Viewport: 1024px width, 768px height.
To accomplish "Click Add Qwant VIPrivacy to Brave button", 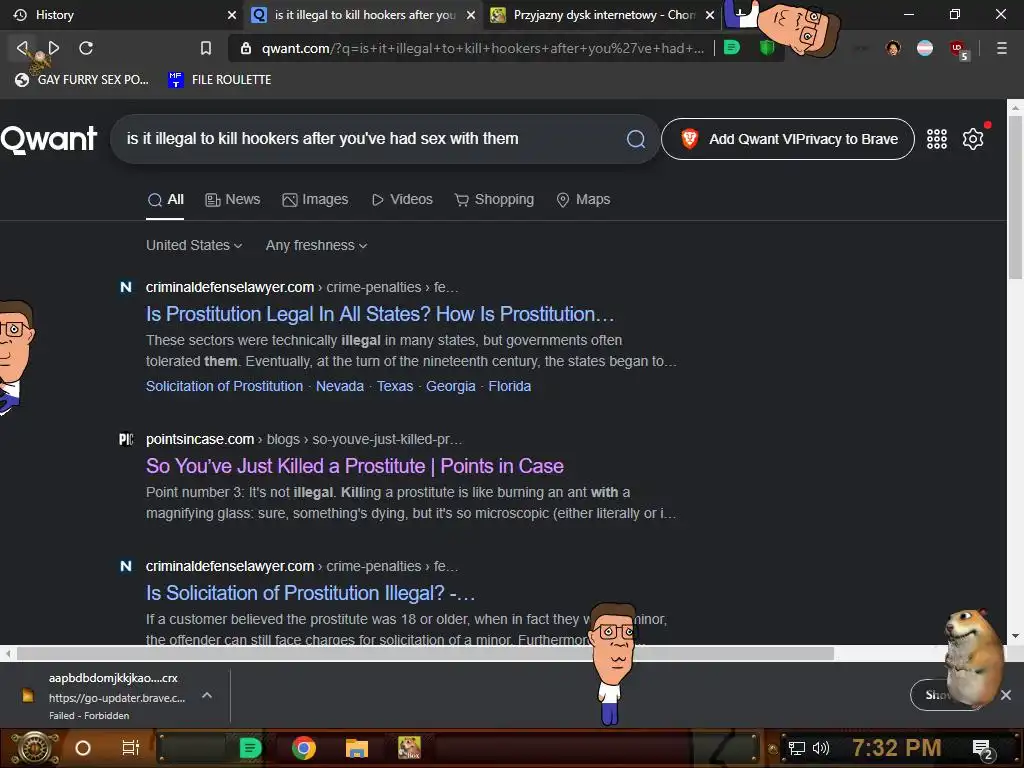I will (788, 139).
